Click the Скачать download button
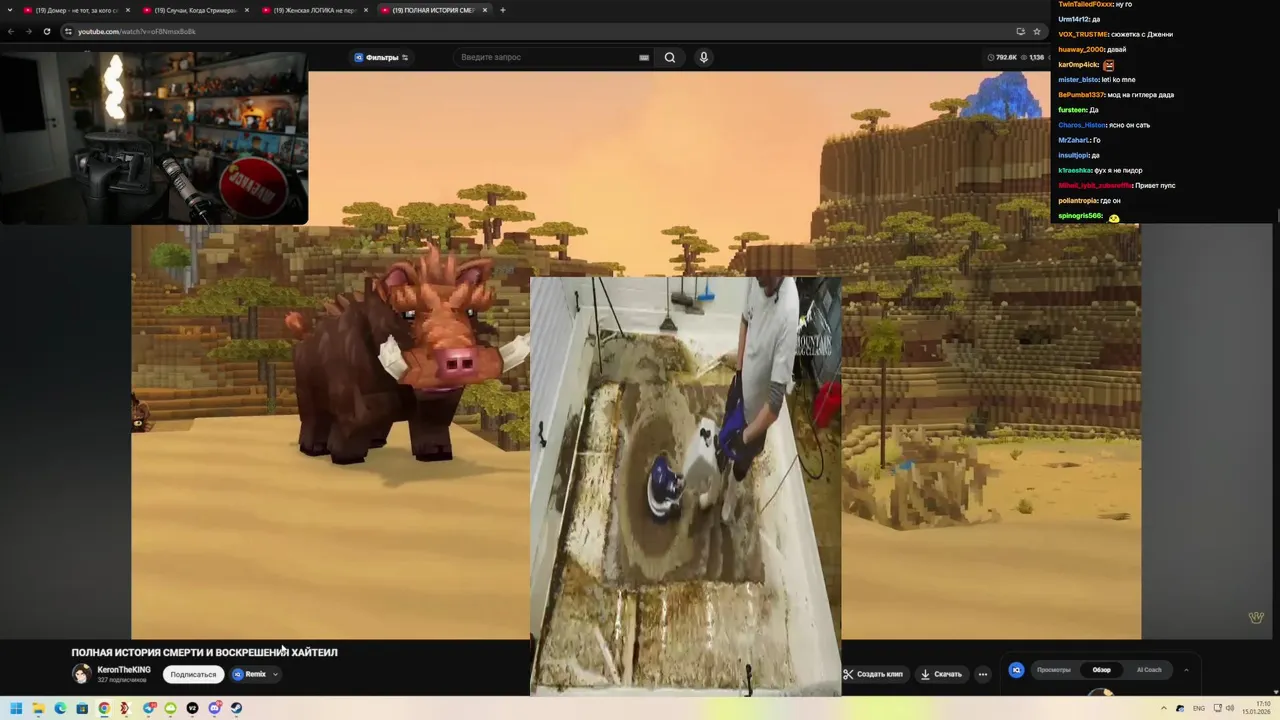1280x720 pixels. 941,674
